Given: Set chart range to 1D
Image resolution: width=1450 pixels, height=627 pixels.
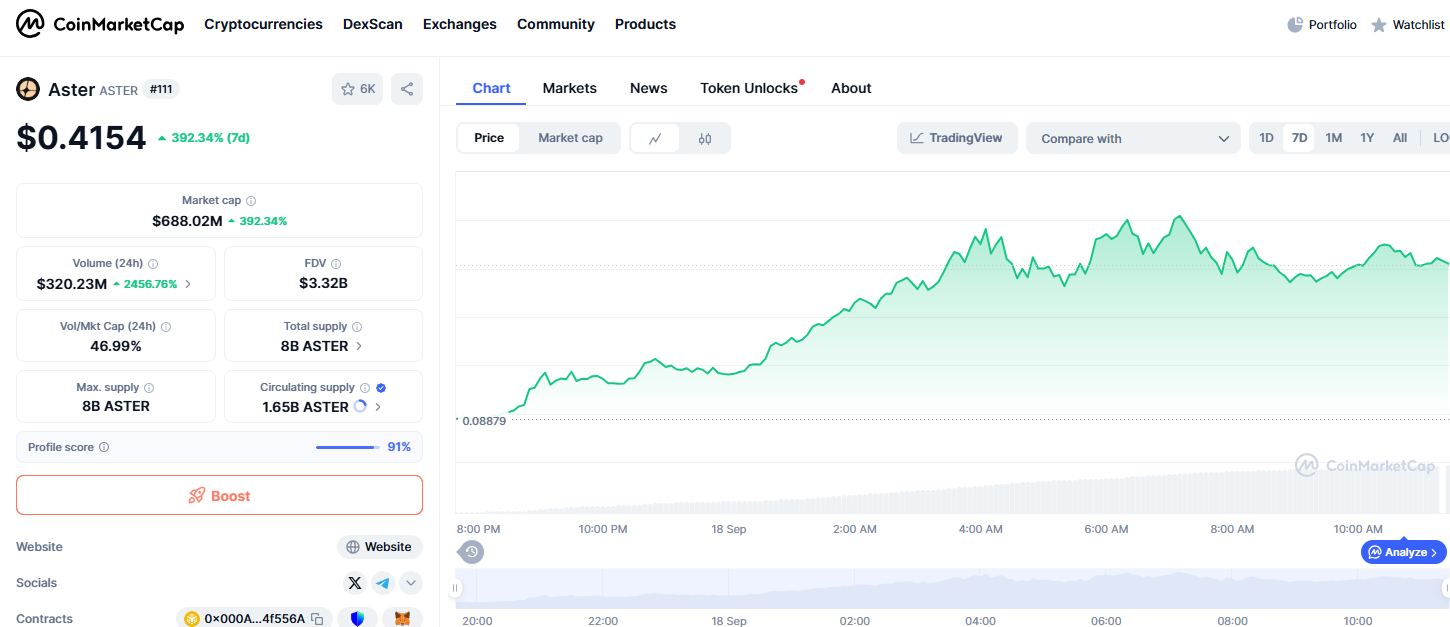Looking at the screenshot, I should 1266,138.
